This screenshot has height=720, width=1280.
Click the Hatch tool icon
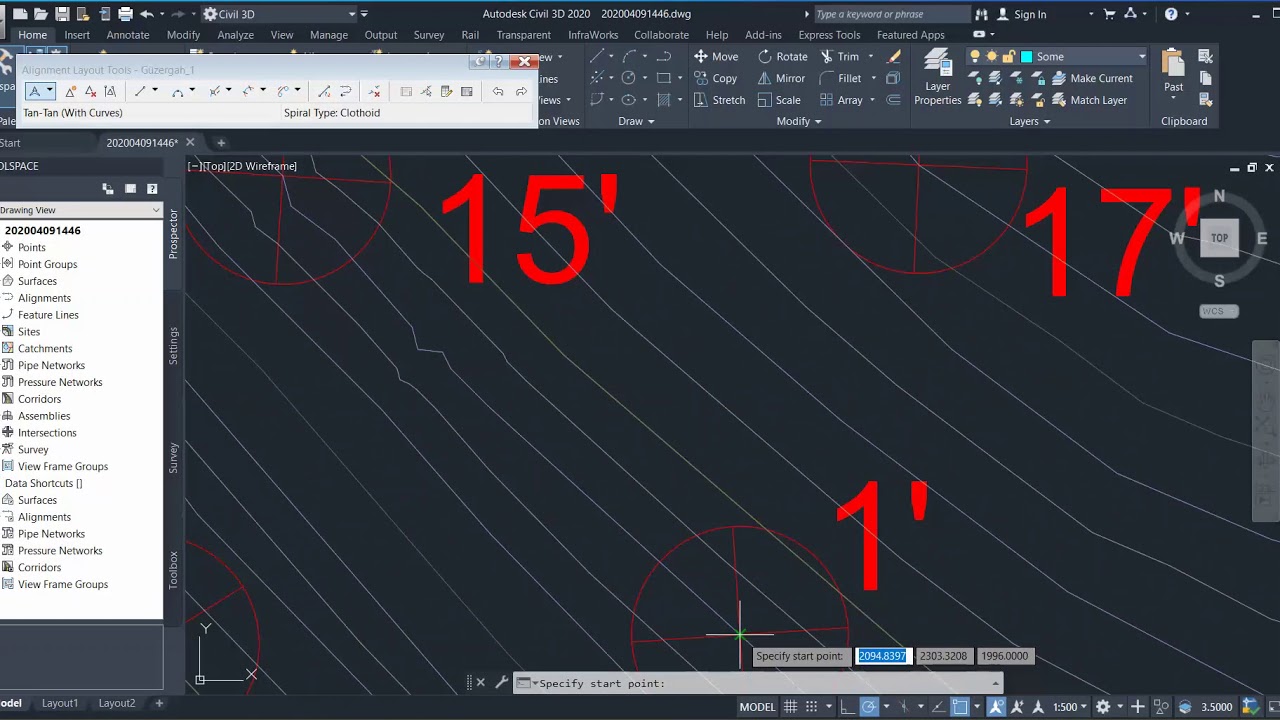coord(664,100)
